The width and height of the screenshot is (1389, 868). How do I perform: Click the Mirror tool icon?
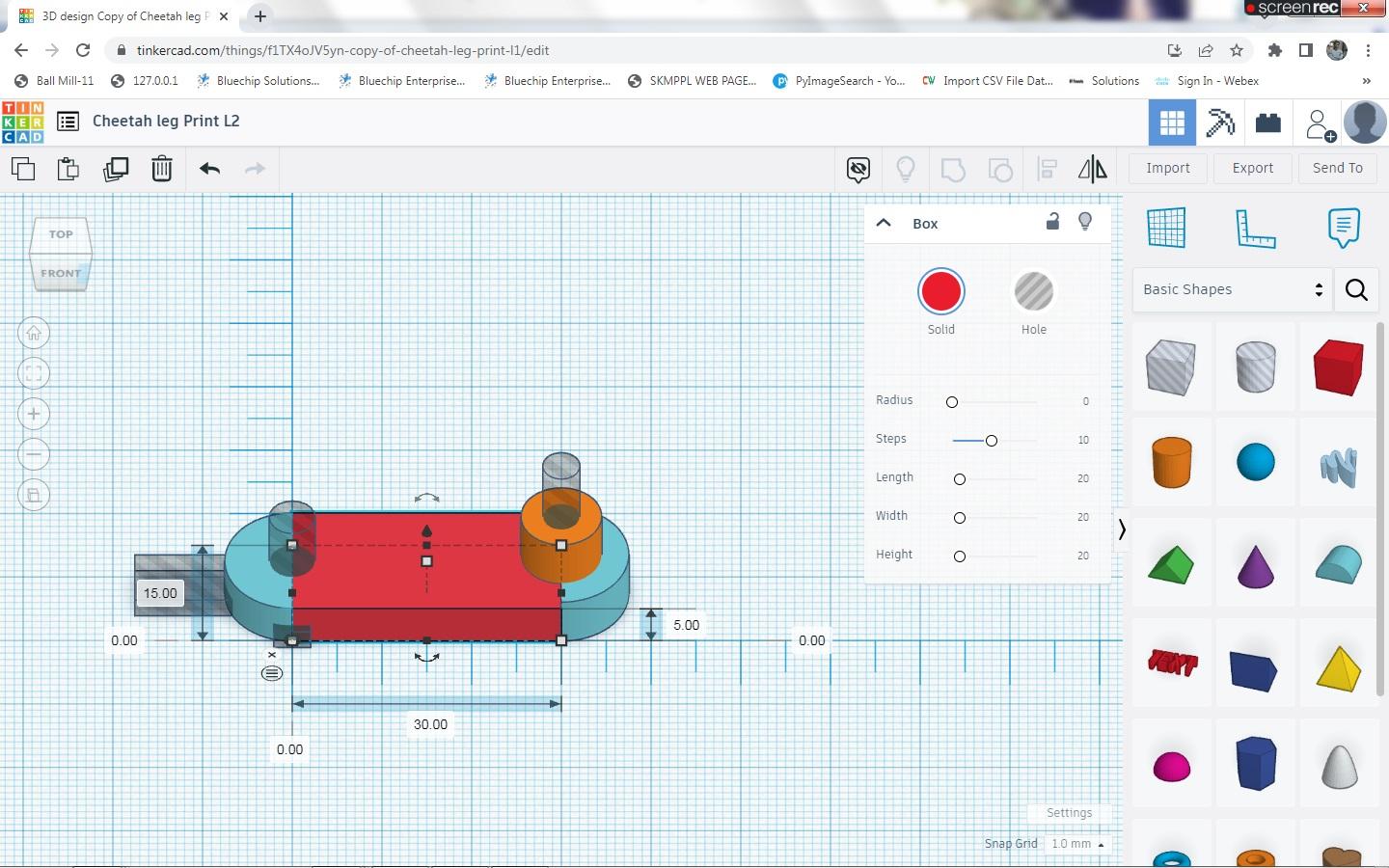pos(1092,170)
